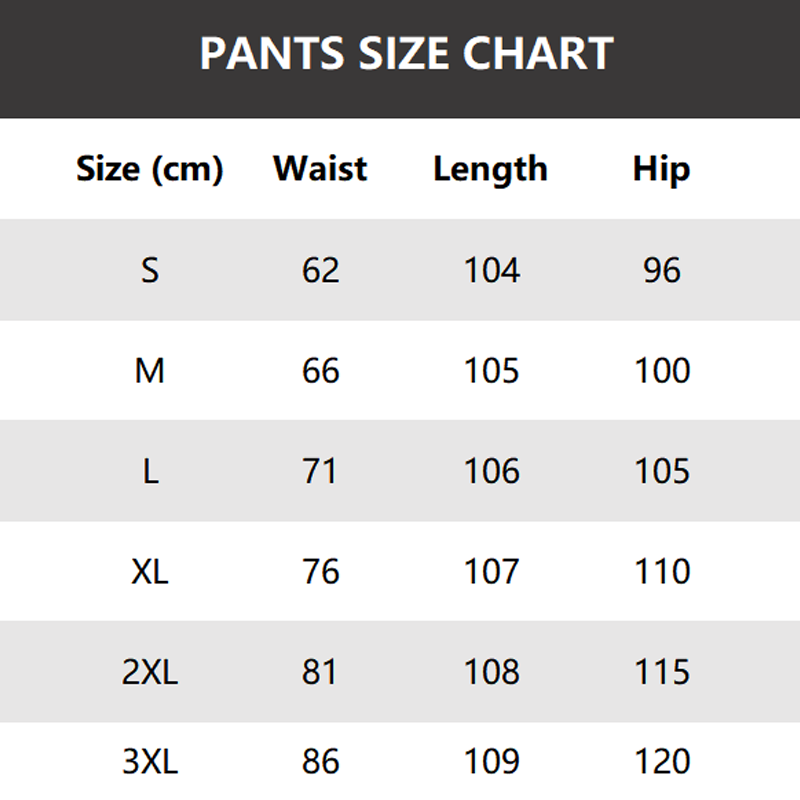The width and height of the screenshot is (800, 800).
Task: Select length value 109 for size 3XL
Action: point(491,763)
